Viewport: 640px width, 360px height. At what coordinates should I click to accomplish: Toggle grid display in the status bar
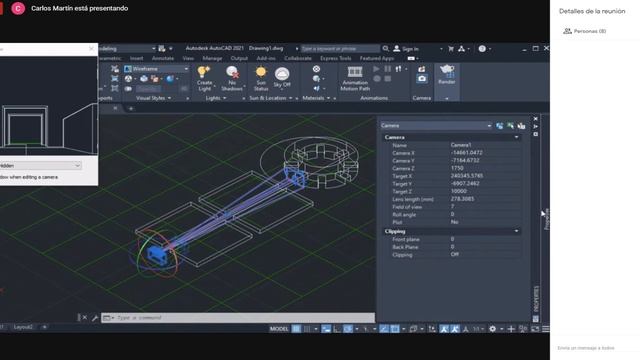coord(296,329)
